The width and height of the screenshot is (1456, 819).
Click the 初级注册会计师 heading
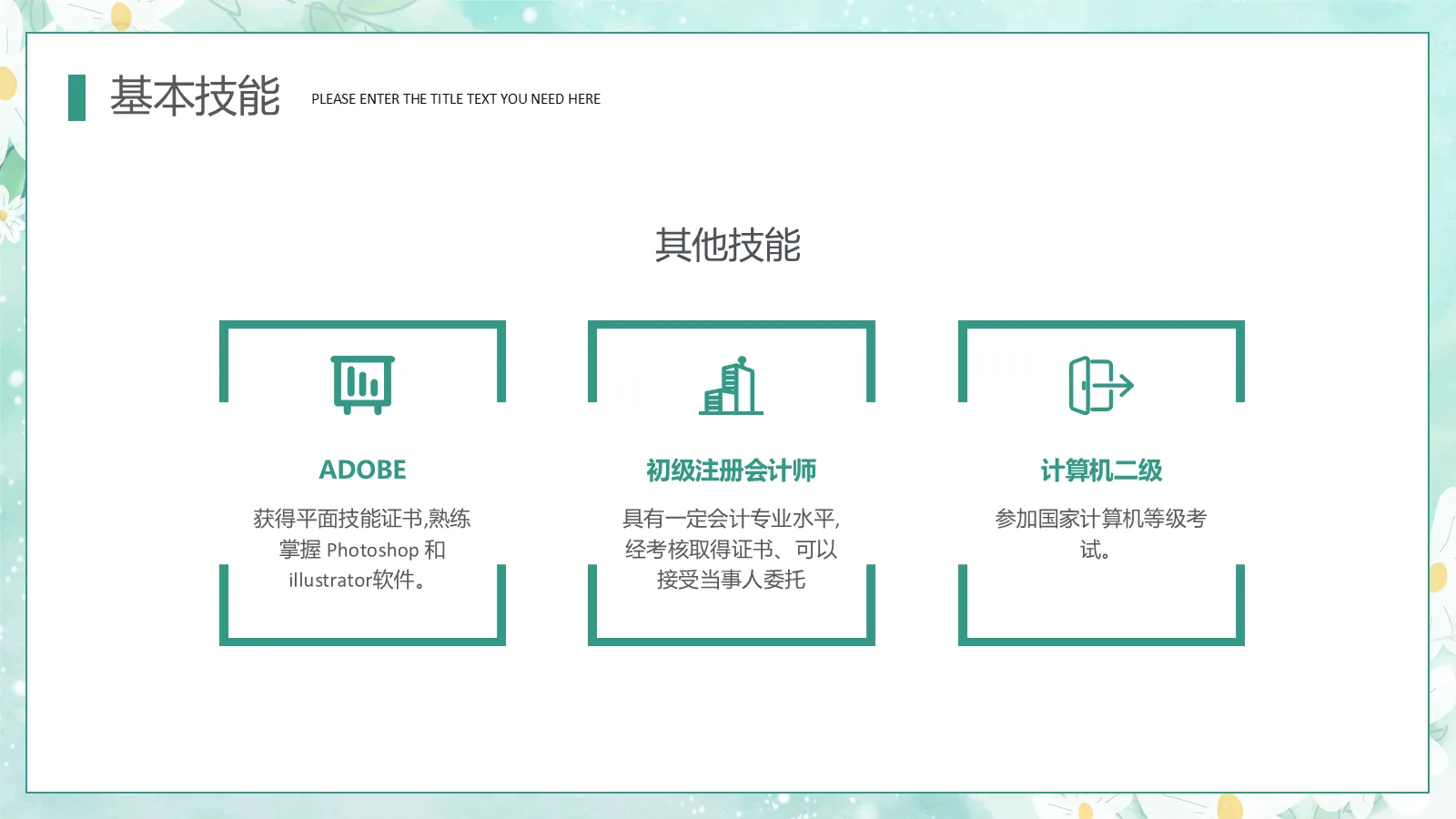(731, 471)
